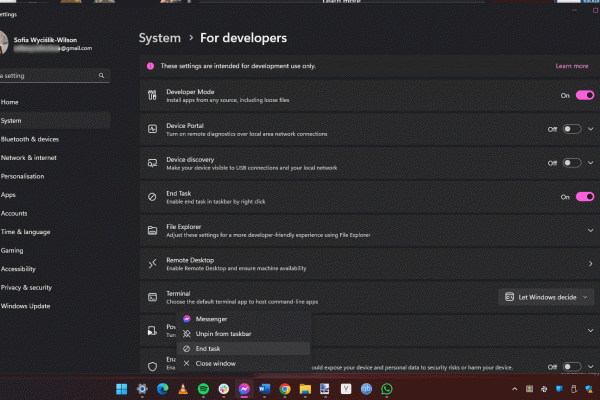This screenshot has width=600, height=400.
Task: Open Network & internet settings
Action: pos(55,158)
